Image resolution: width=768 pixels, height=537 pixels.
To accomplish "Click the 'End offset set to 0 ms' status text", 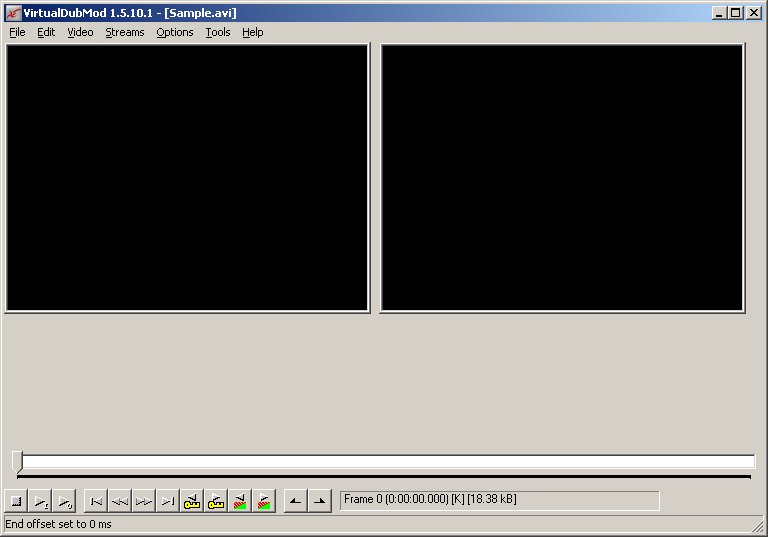I will click(x=58, y=524).
